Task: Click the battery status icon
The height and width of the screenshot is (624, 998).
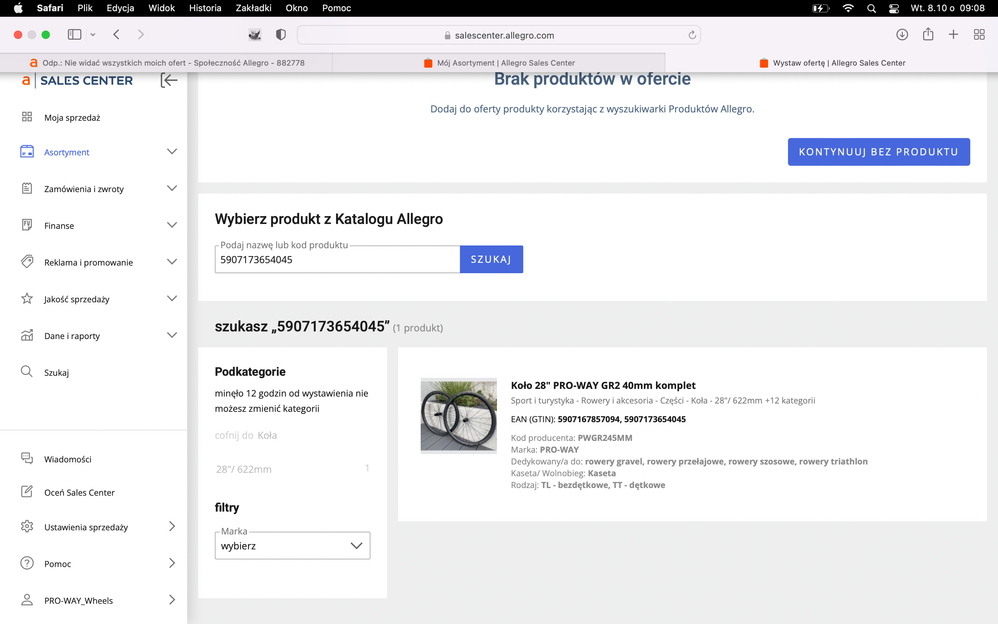Action: tap(820, 8)
